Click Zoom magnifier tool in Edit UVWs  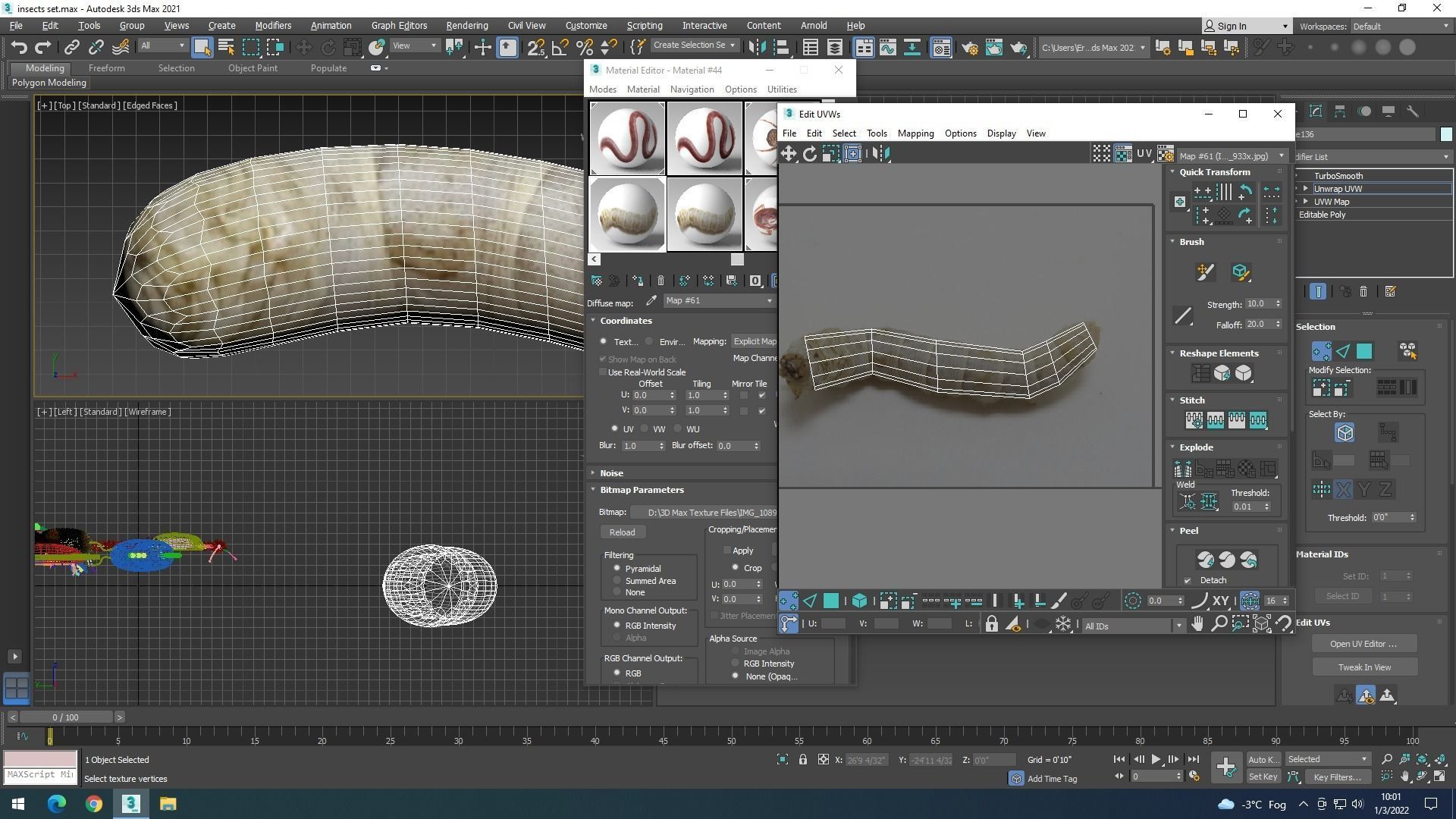click(x=1219, y=624)
